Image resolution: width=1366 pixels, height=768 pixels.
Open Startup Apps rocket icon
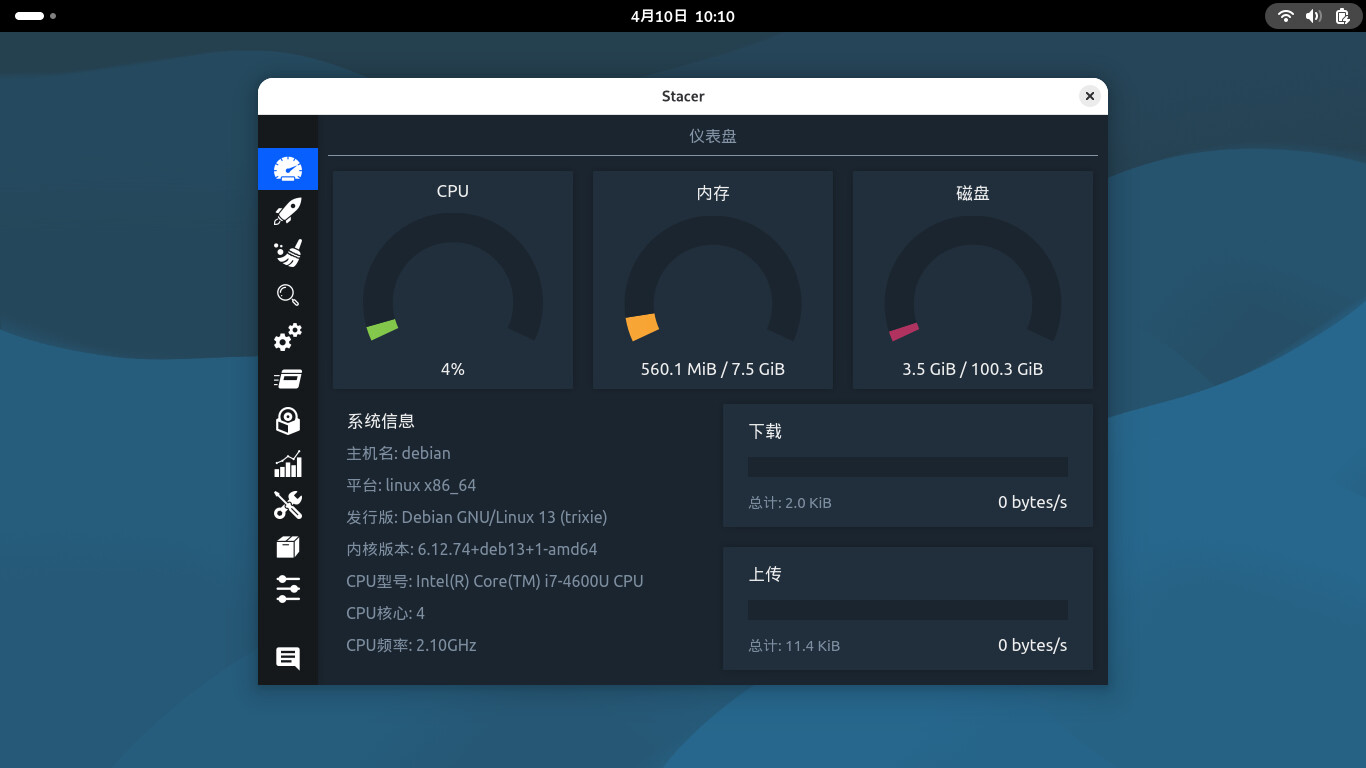pyautogui.click(x=288, y=211)
